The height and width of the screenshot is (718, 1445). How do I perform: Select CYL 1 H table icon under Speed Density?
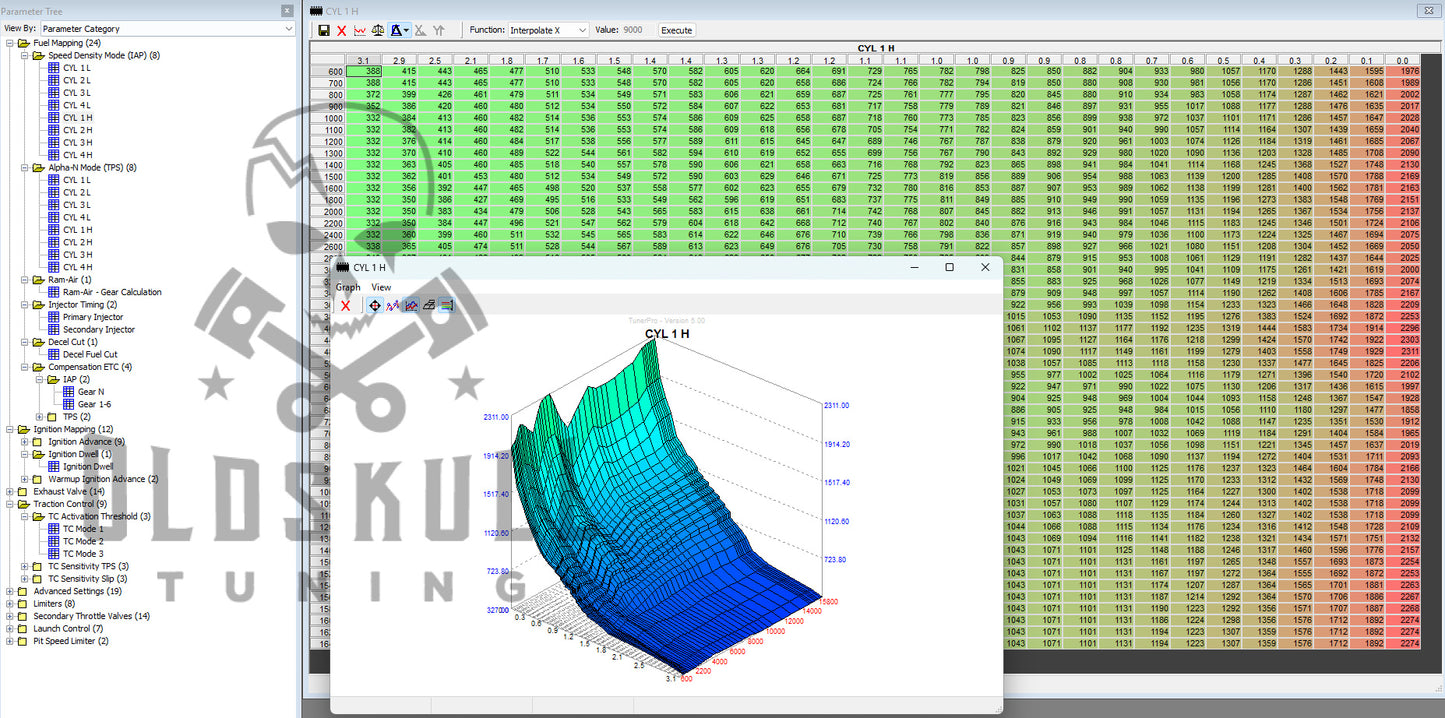(54, 118)
